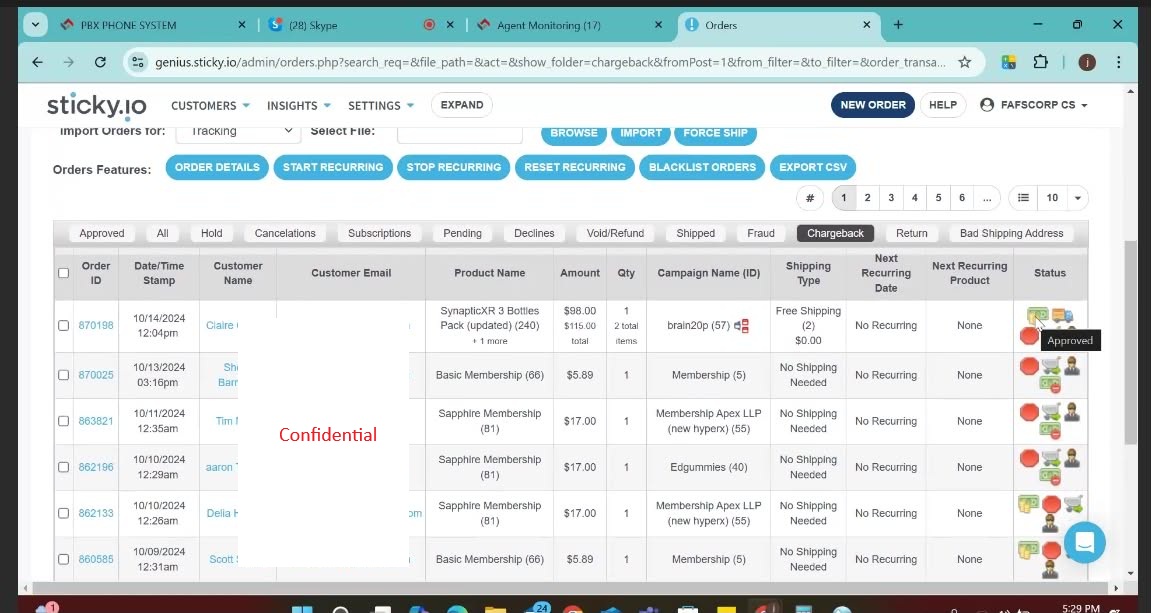Switch to the Cancelations tab
This screenshot has width=1151, height=613.
285,233
